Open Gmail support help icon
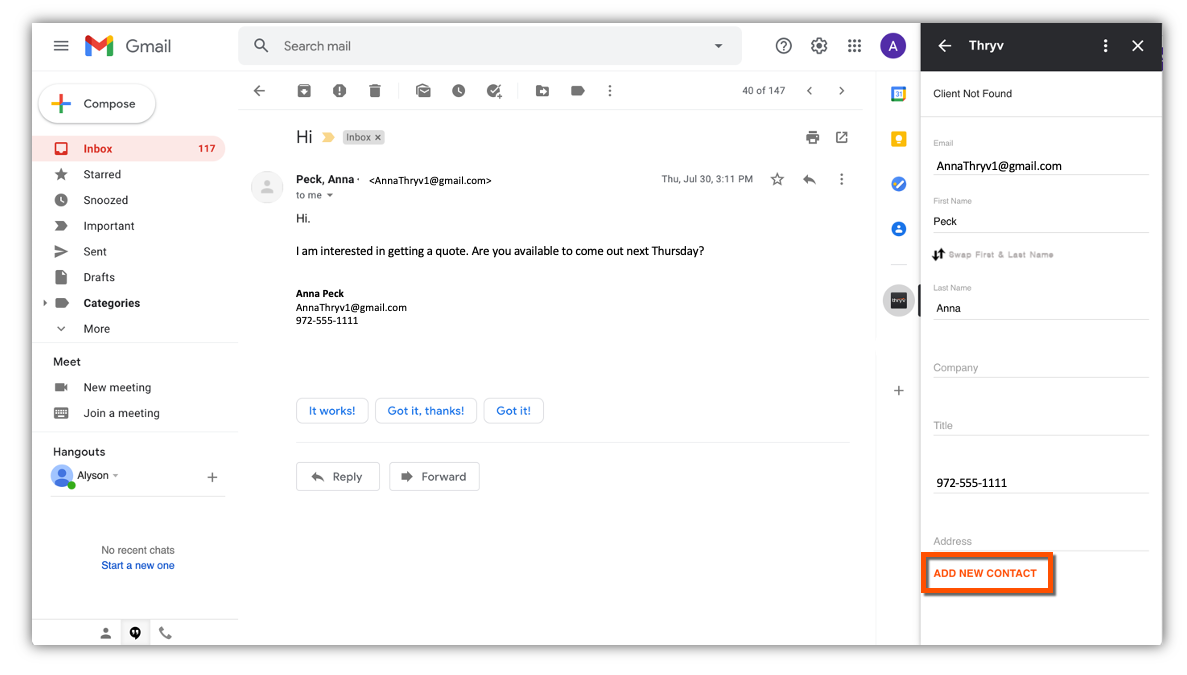This screenshot has width=1187, height=675. (784, 46)
